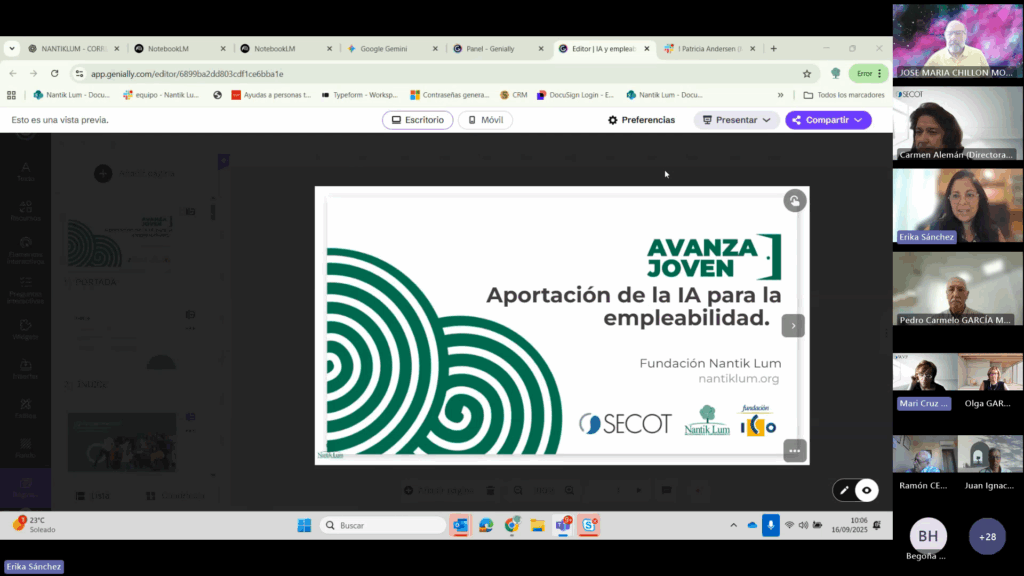Viewport: 1024px width, 576px height.
Task: Switch preview to Móvil view
Action: pos(485,120)
